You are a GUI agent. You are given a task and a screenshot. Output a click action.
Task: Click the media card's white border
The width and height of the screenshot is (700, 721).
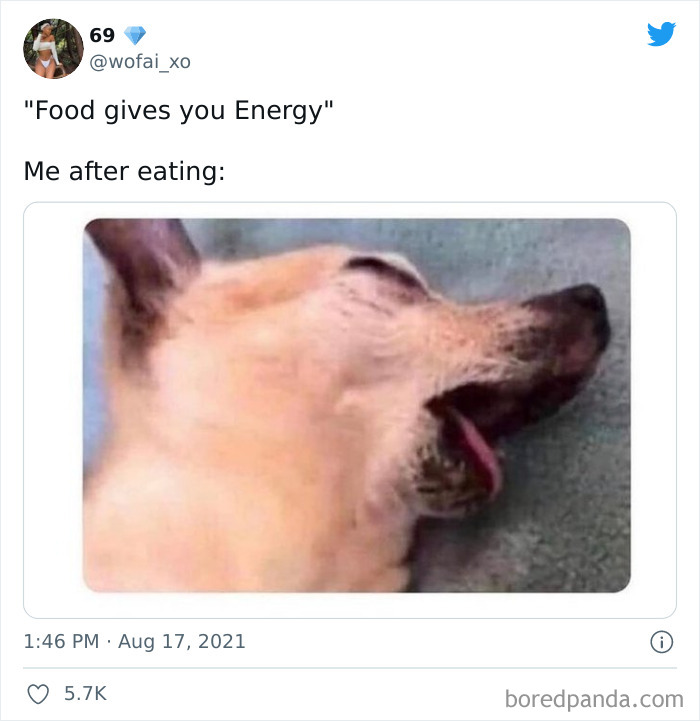[53, 405]
